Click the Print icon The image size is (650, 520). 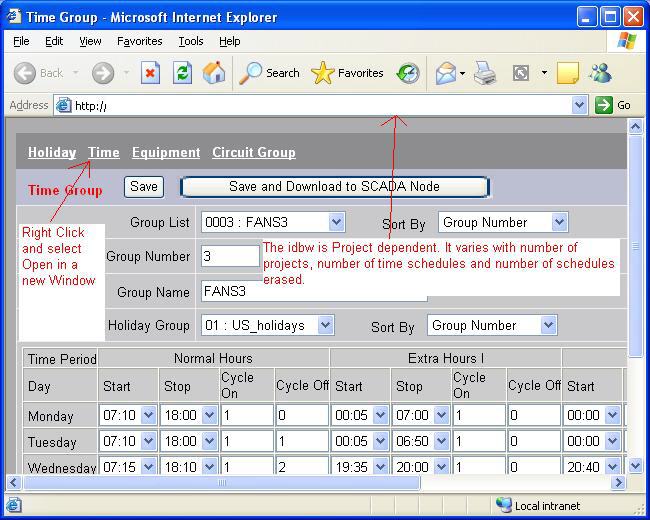pos(485,73)
